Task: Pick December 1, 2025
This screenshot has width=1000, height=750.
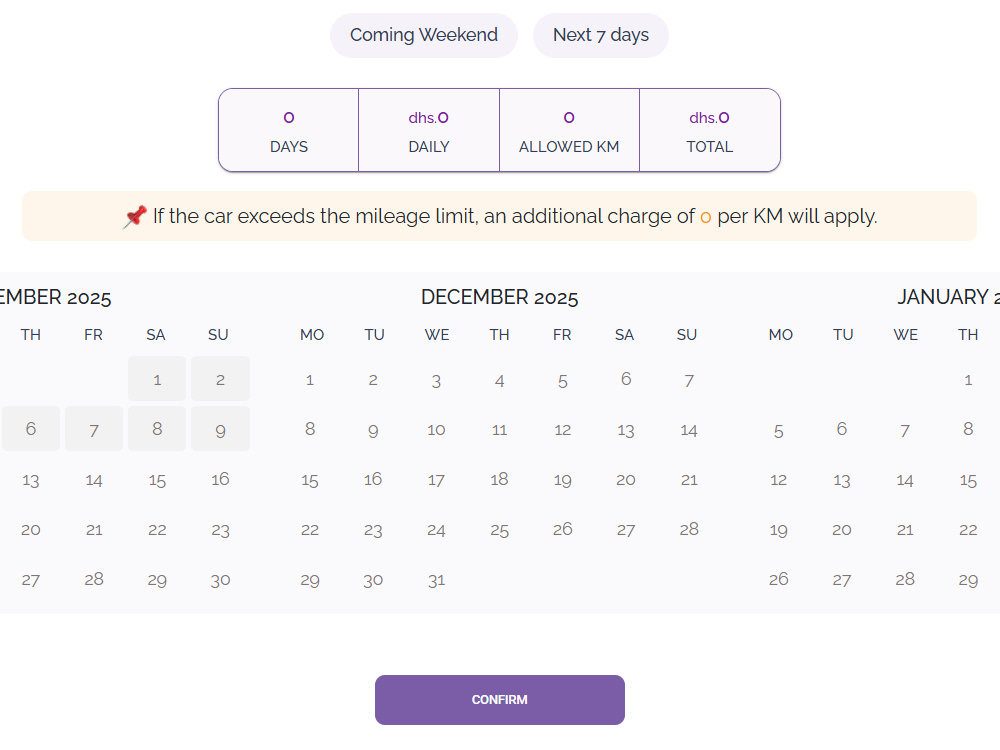Action: tap(310, 380)
